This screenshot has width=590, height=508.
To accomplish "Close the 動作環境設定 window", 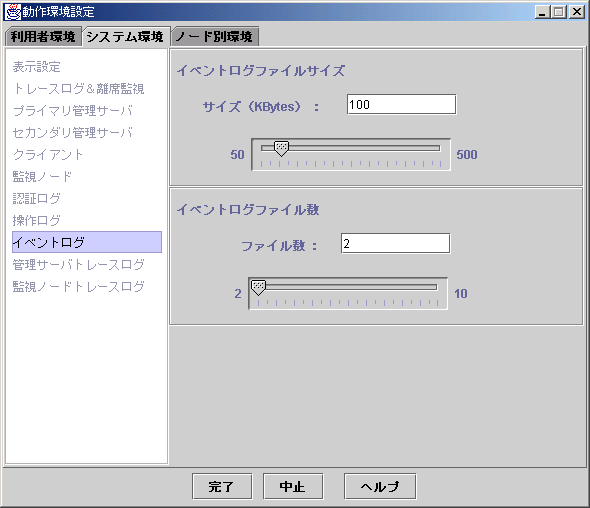I will coord(576,12).
